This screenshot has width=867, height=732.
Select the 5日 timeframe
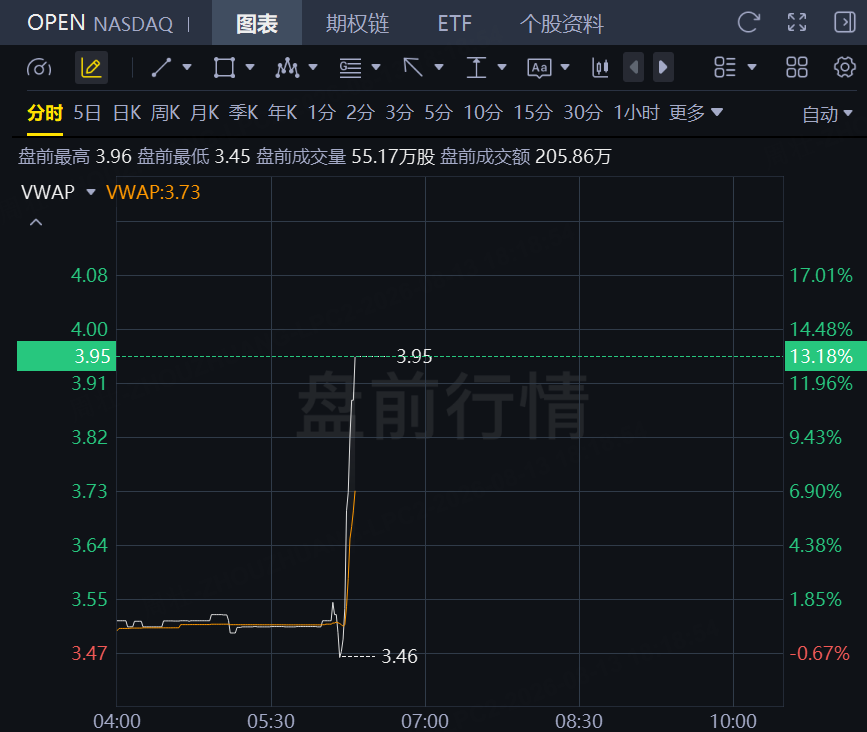[x=87, y=113]
